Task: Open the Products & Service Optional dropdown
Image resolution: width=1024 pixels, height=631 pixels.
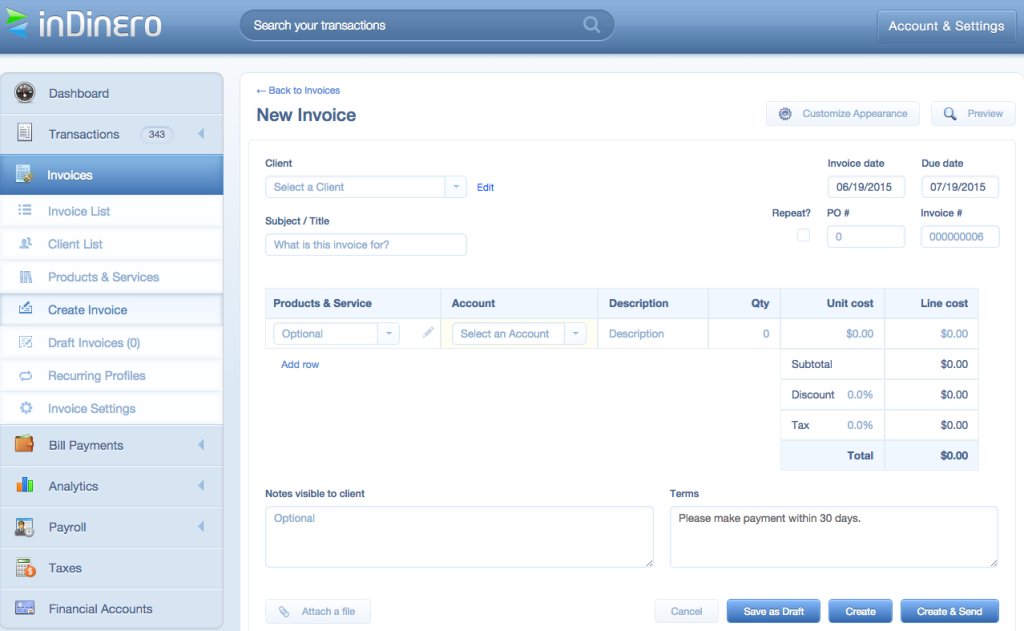Action: click(x=389, y=334)
